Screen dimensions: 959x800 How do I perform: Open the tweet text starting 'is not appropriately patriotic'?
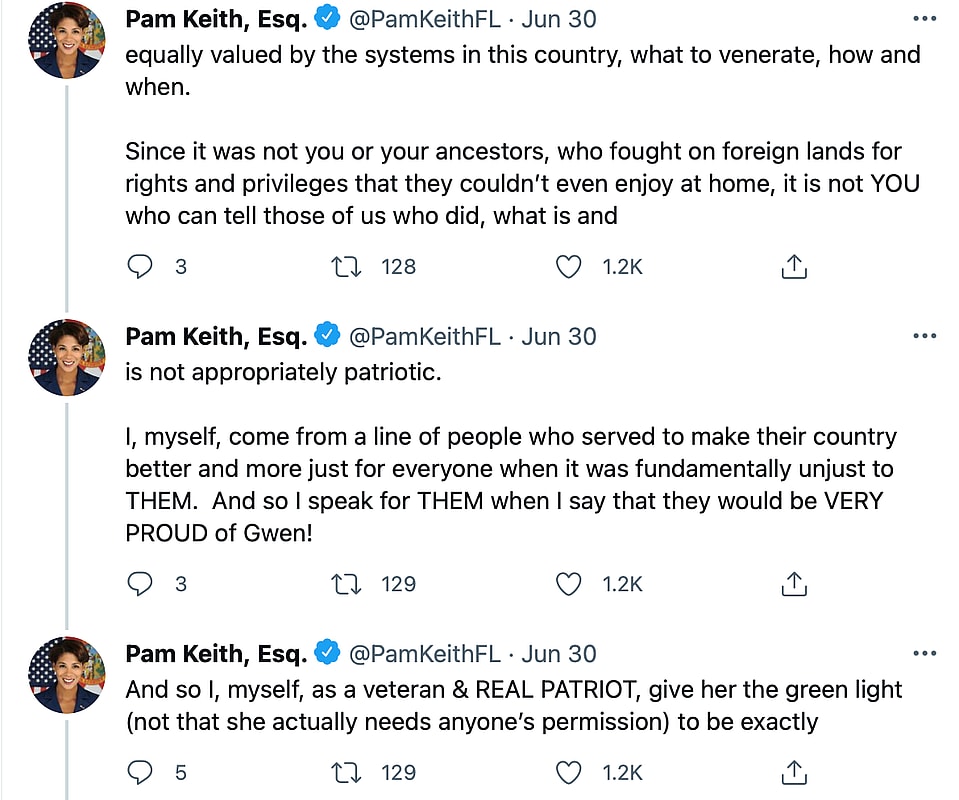(x=283, y=373)
